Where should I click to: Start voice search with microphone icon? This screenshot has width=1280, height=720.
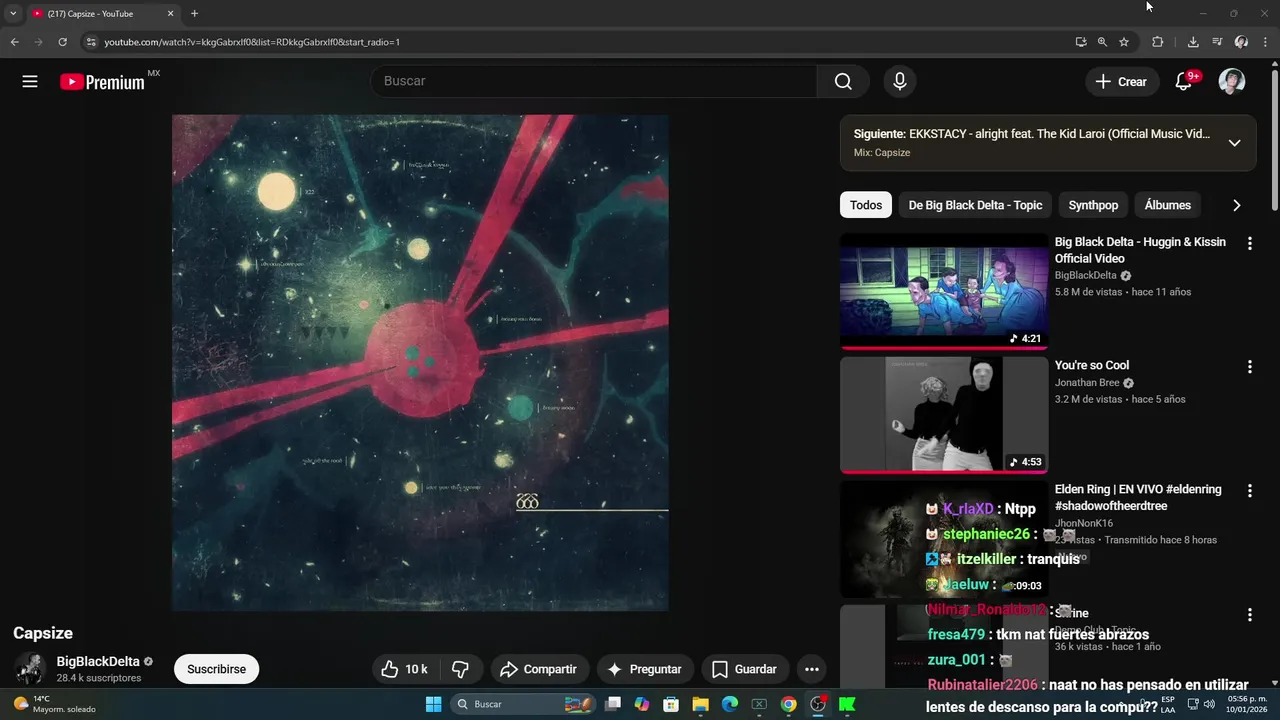coord(900,82)
